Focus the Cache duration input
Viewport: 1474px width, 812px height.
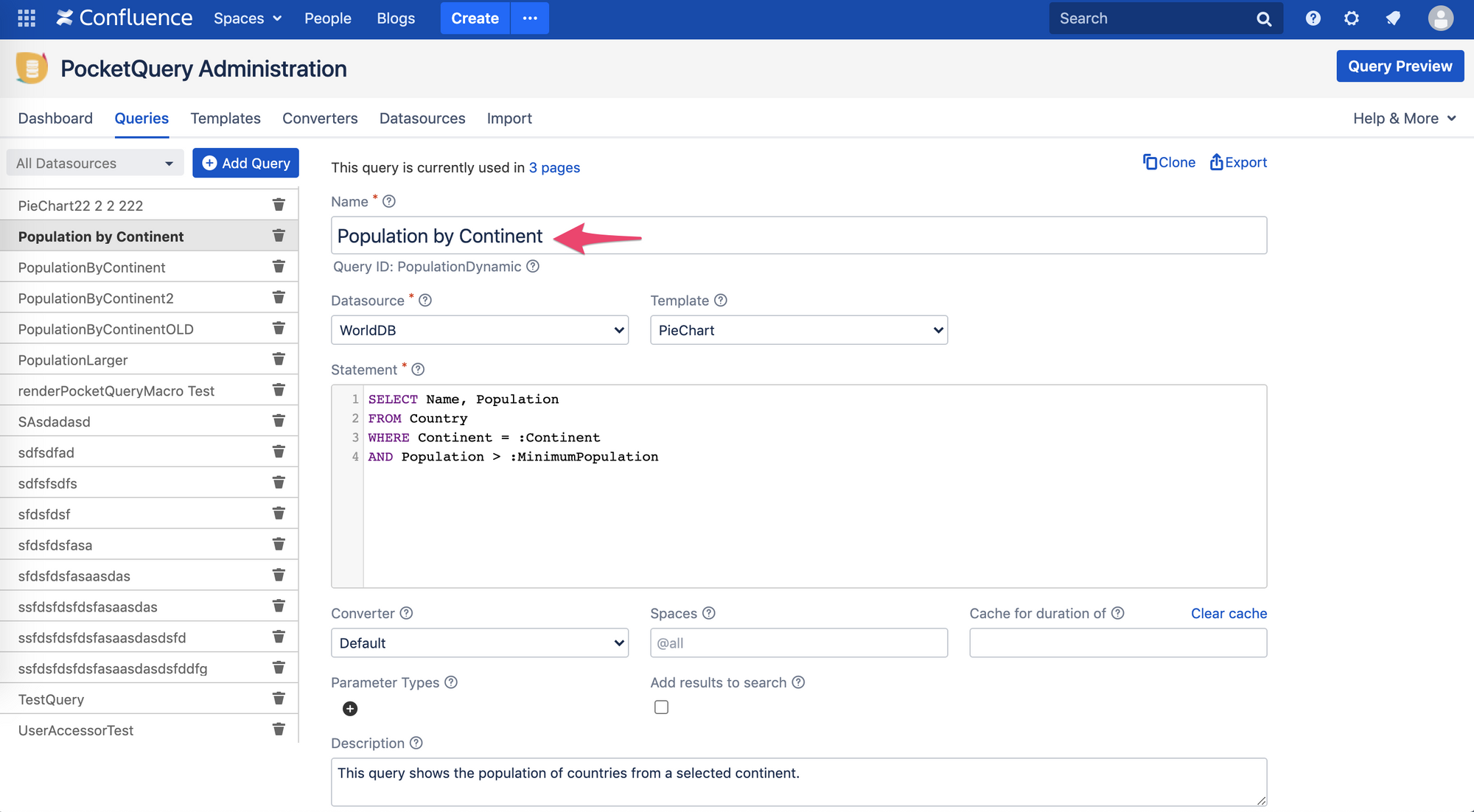pos(1118,643)
